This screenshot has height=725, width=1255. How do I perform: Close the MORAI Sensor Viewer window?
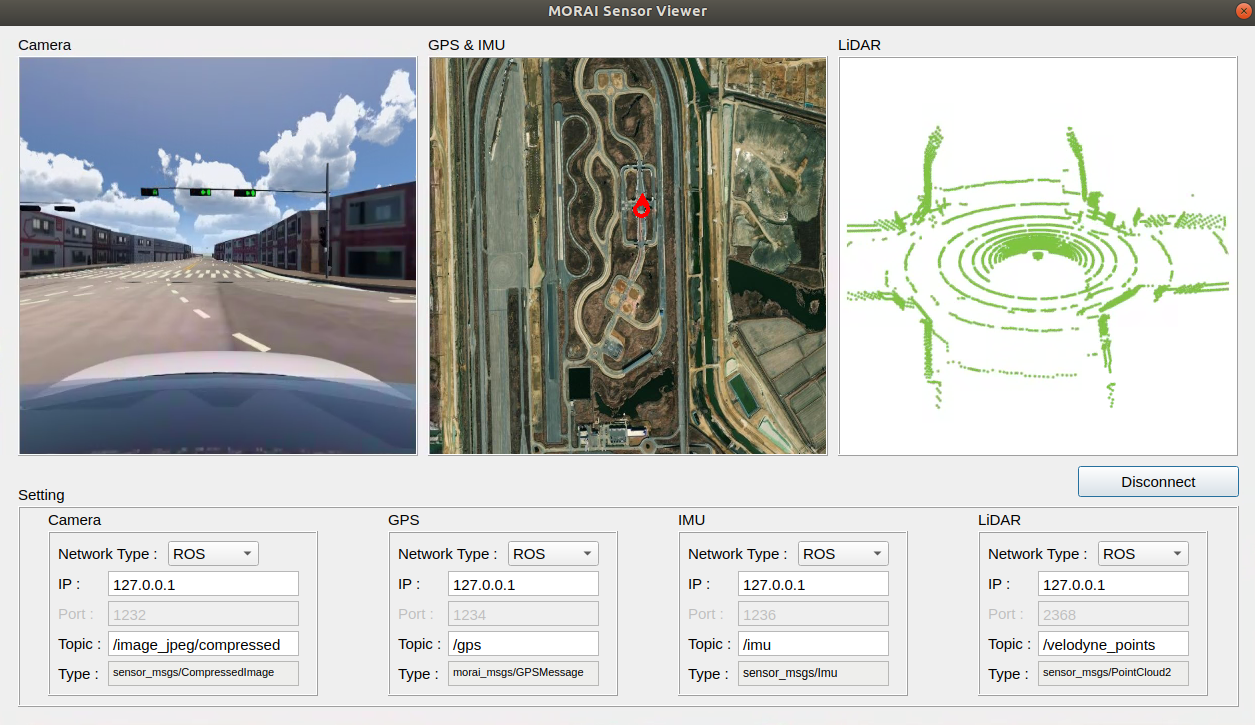[x=1244, y=11]
